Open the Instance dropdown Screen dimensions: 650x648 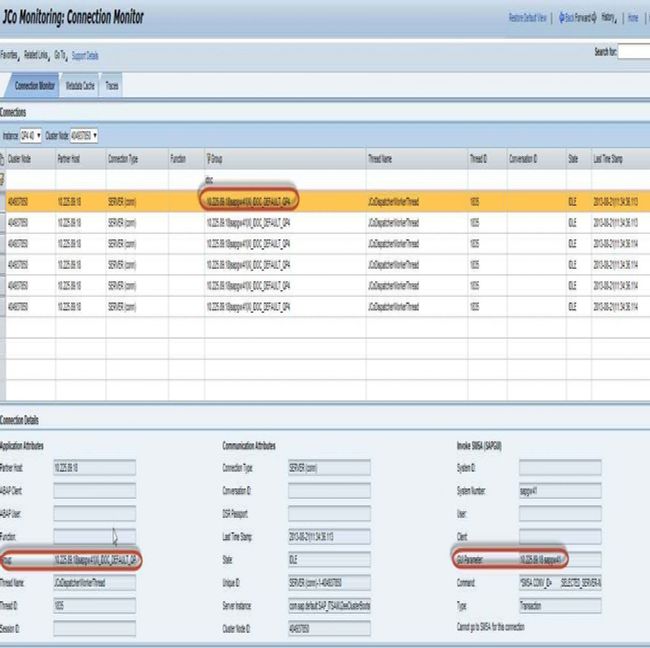(31, 136)
